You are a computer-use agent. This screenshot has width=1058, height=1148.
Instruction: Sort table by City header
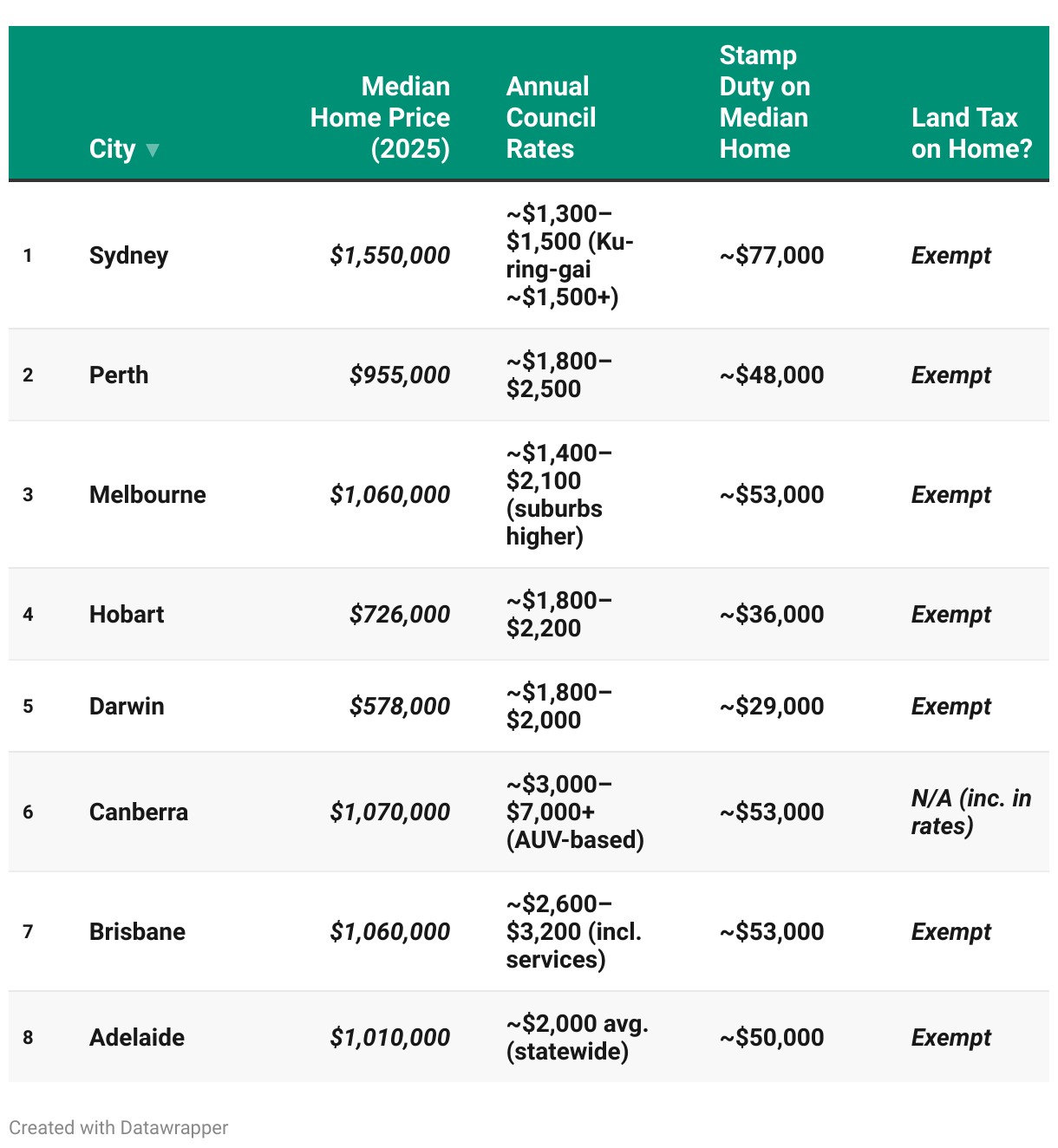(x=113, y=149)
